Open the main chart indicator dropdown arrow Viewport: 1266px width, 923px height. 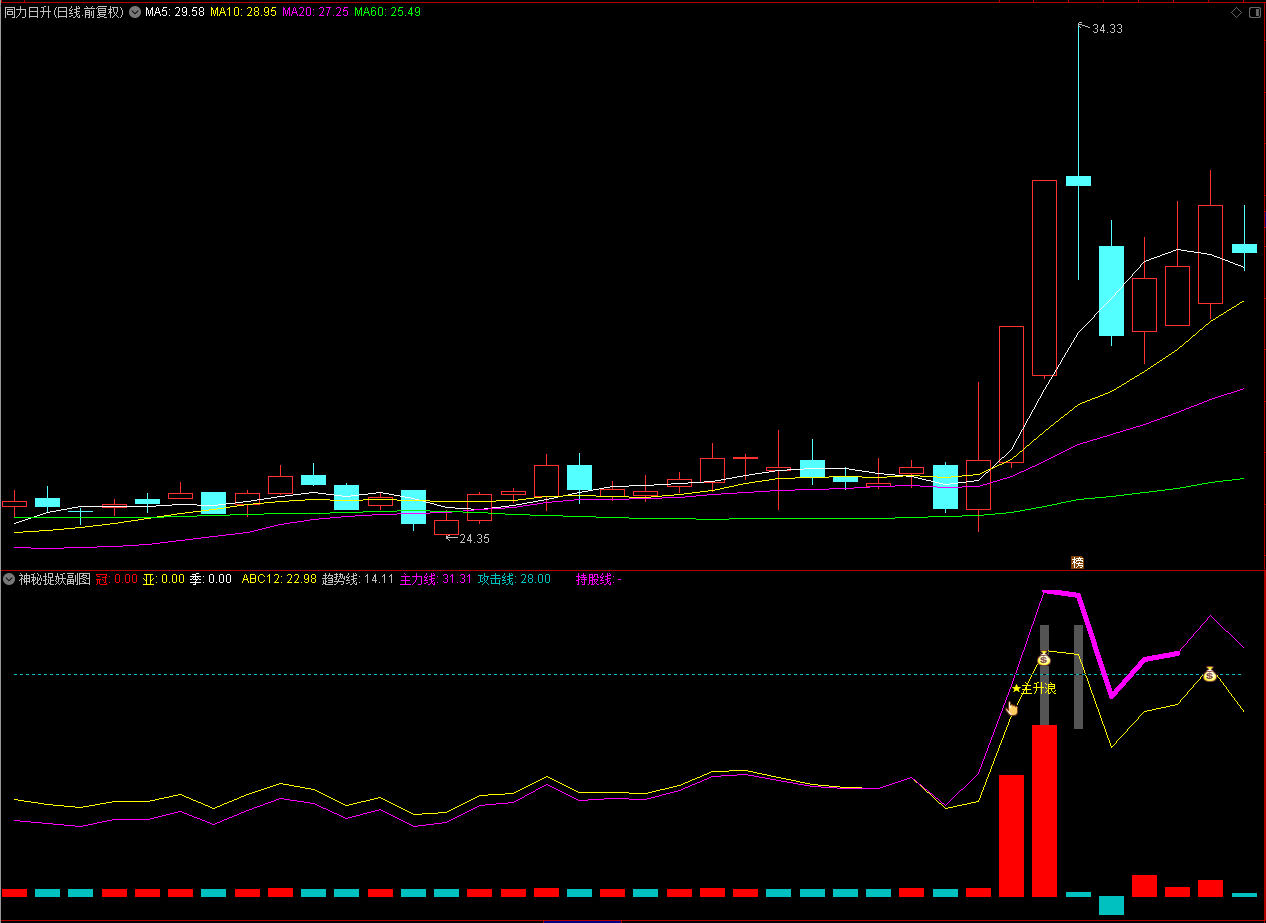click(x=135, y=12)
